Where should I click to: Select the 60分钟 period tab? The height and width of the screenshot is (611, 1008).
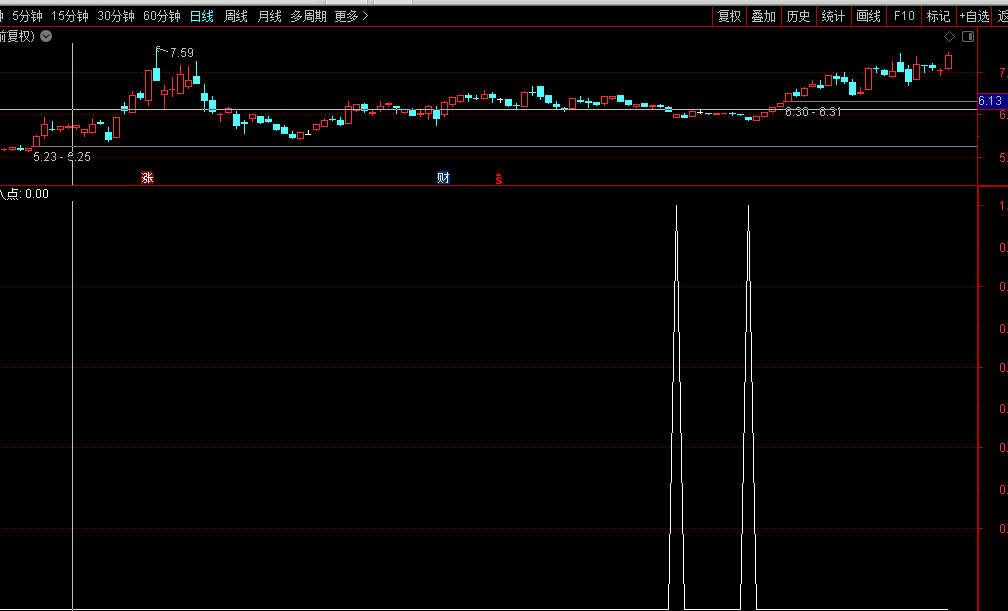[x=162, y=16]
